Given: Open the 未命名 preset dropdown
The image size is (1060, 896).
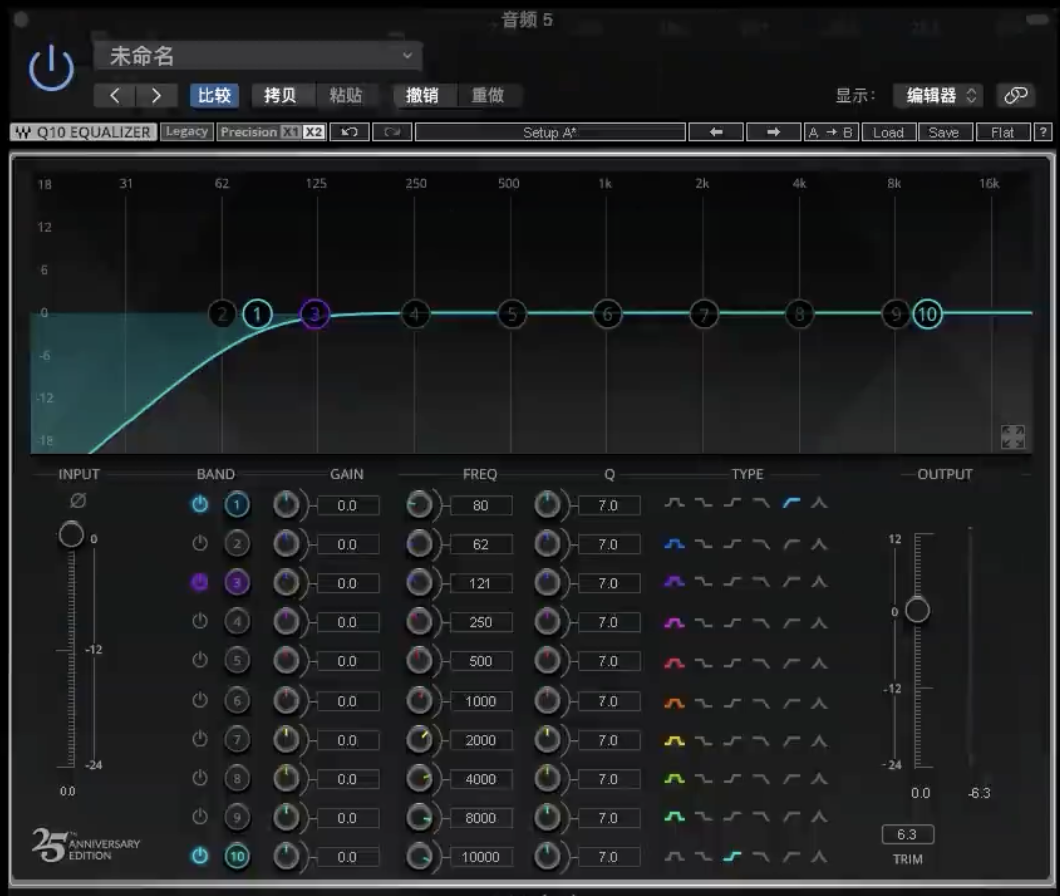Looking at the screenshot, I should tap(258, 56).
